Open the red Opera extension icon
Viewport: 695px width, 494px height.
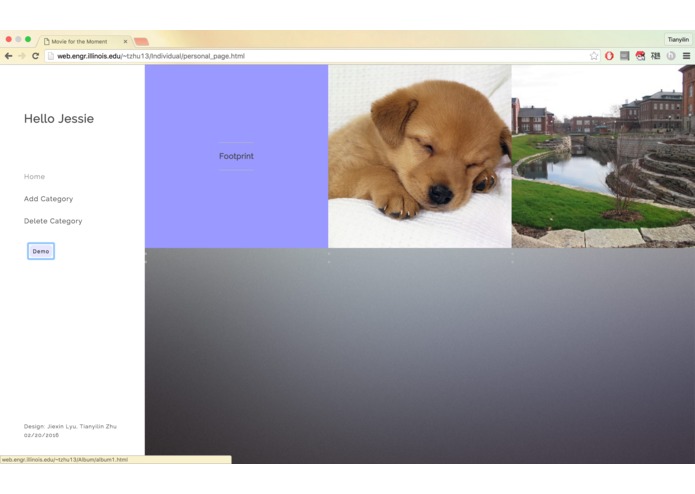(609, 56)
